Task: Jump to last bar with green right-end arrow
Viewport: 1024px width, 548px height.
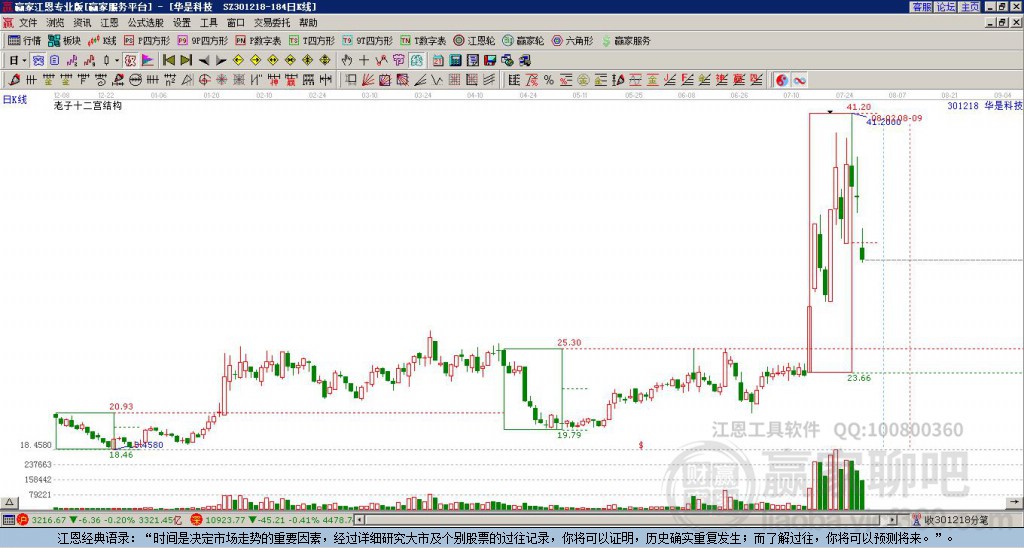Action: click(x=186, y=61)
